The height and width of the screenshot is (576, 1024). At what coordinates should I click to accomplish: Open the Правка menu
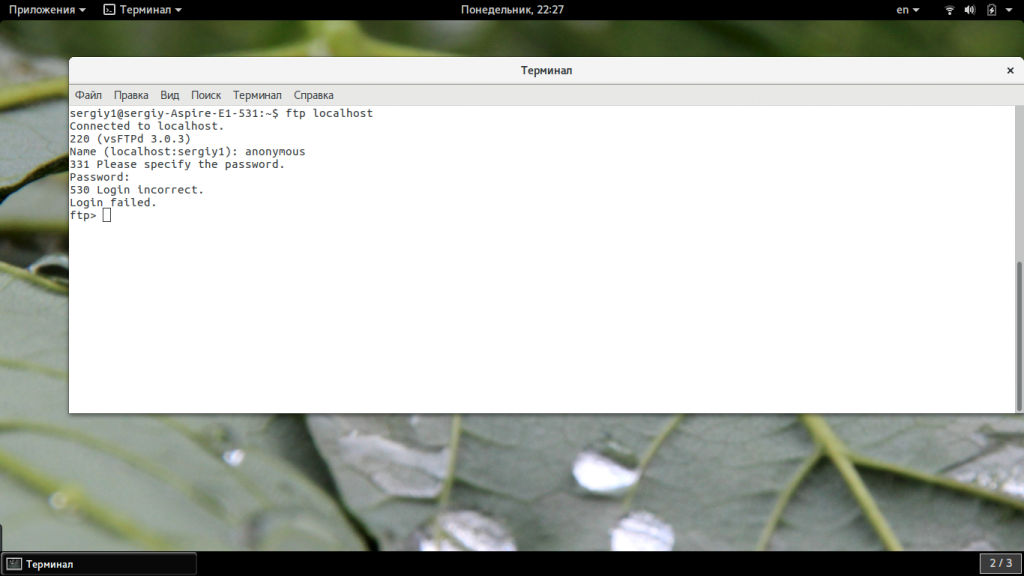click(x=131, y=95)
